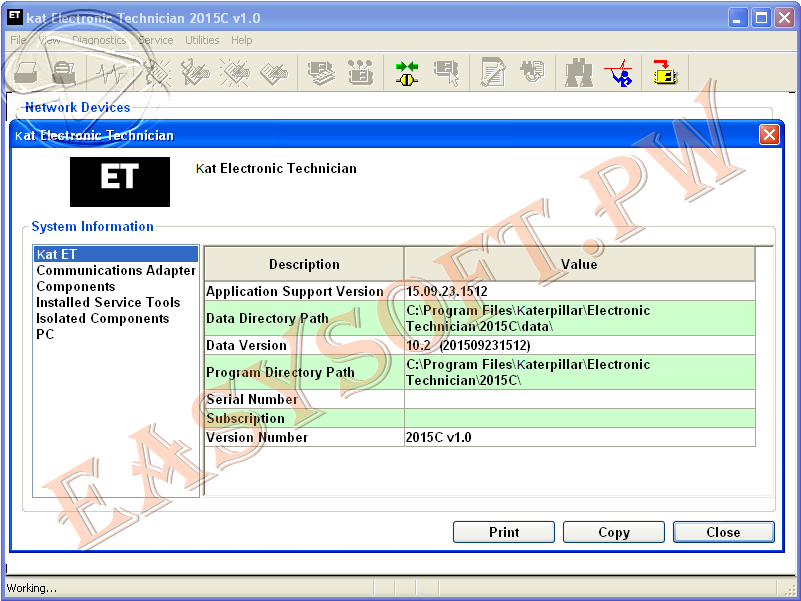801x601 pixels.
Task: Click the value 15.09.23.1512
Action: click(x=447, y=291)
